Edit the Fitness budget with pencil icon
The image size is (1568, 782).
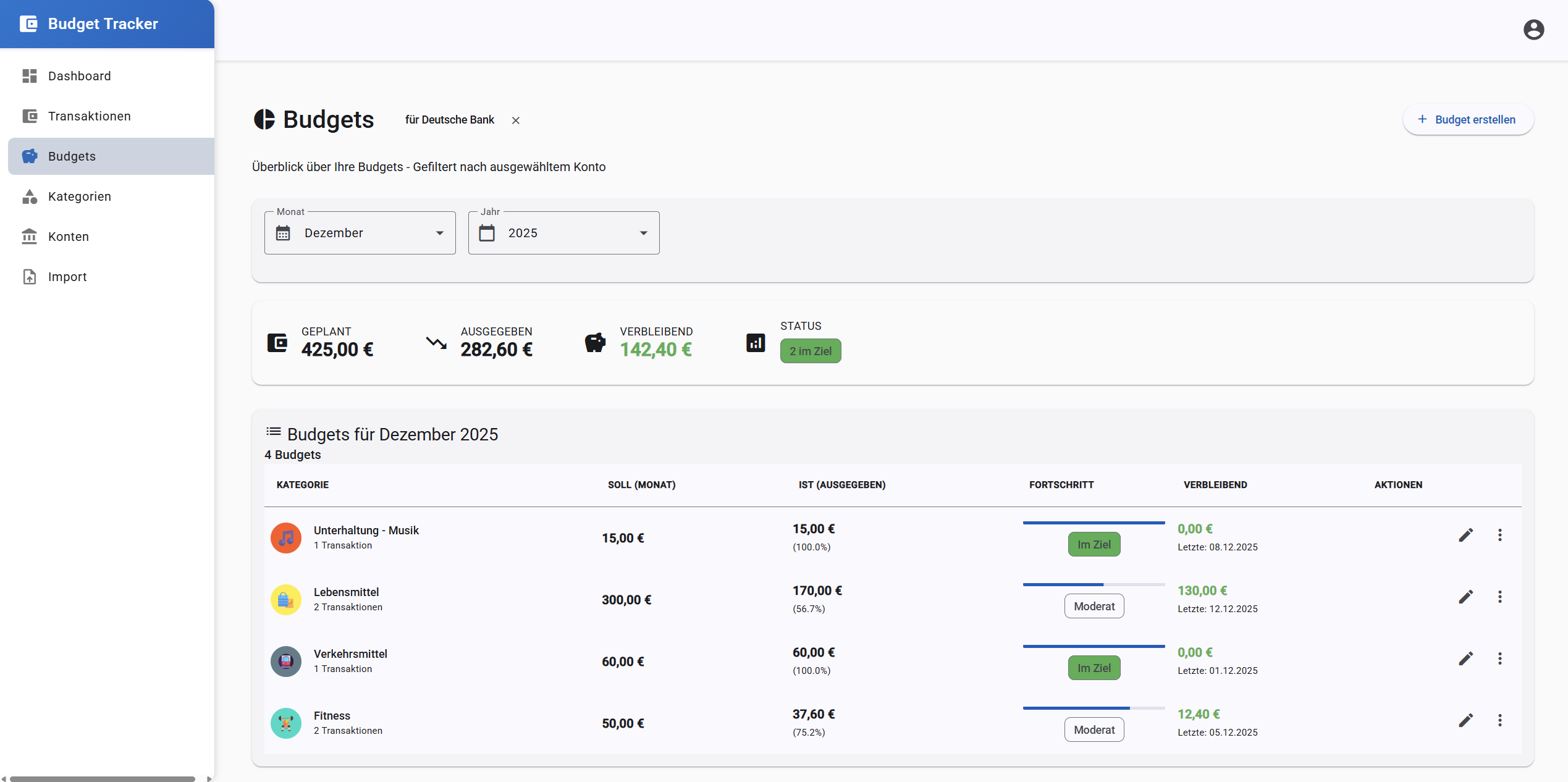[x=1465, y=720]
